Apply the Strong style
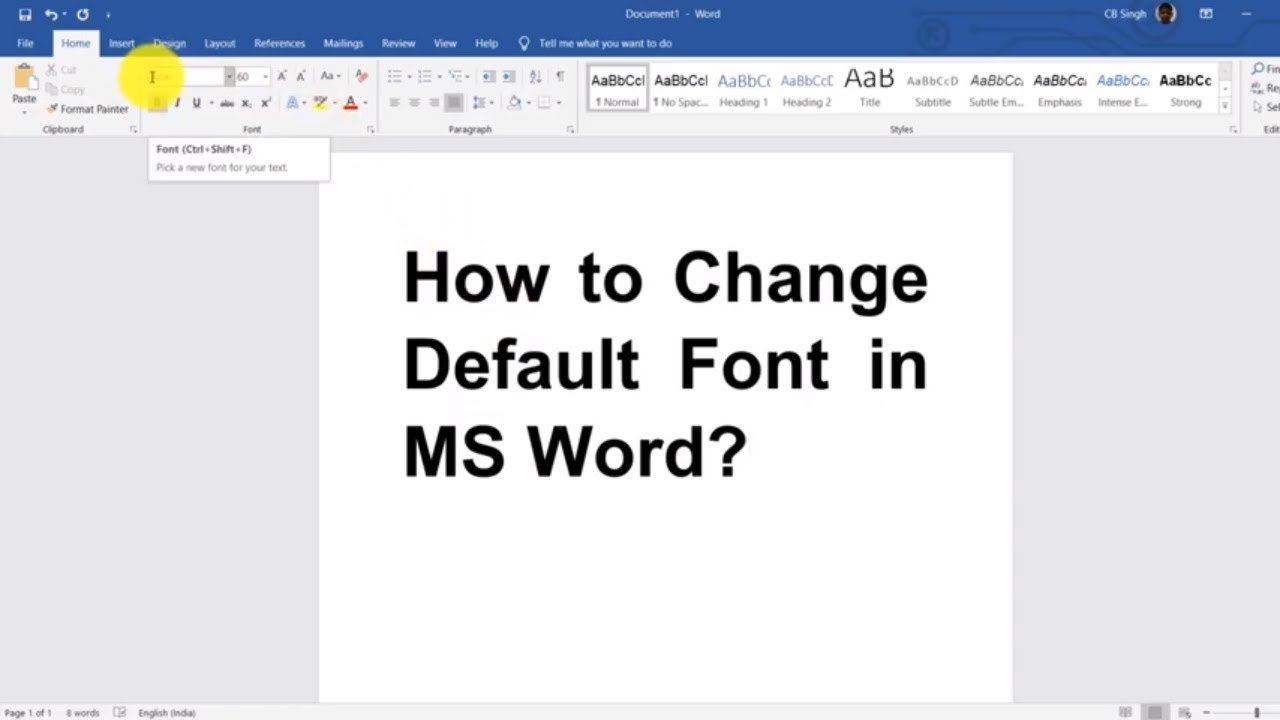This screenshot has height=720, width=1280. [x=1186, y=88]
